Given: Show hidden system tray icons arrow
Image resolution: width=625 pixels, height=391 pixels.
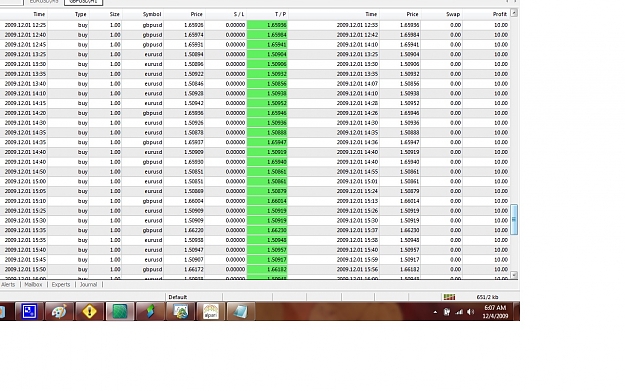Looking at the screenshot, I should 435,312.
